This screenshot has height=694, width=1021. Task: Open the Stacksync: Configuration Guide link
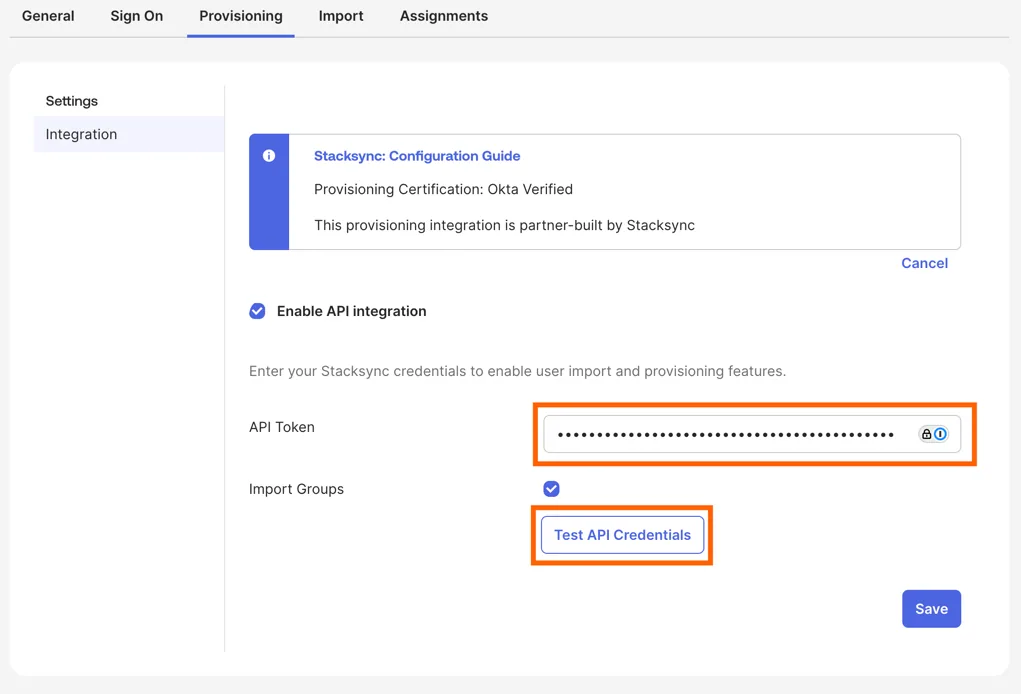coord(417,156)
